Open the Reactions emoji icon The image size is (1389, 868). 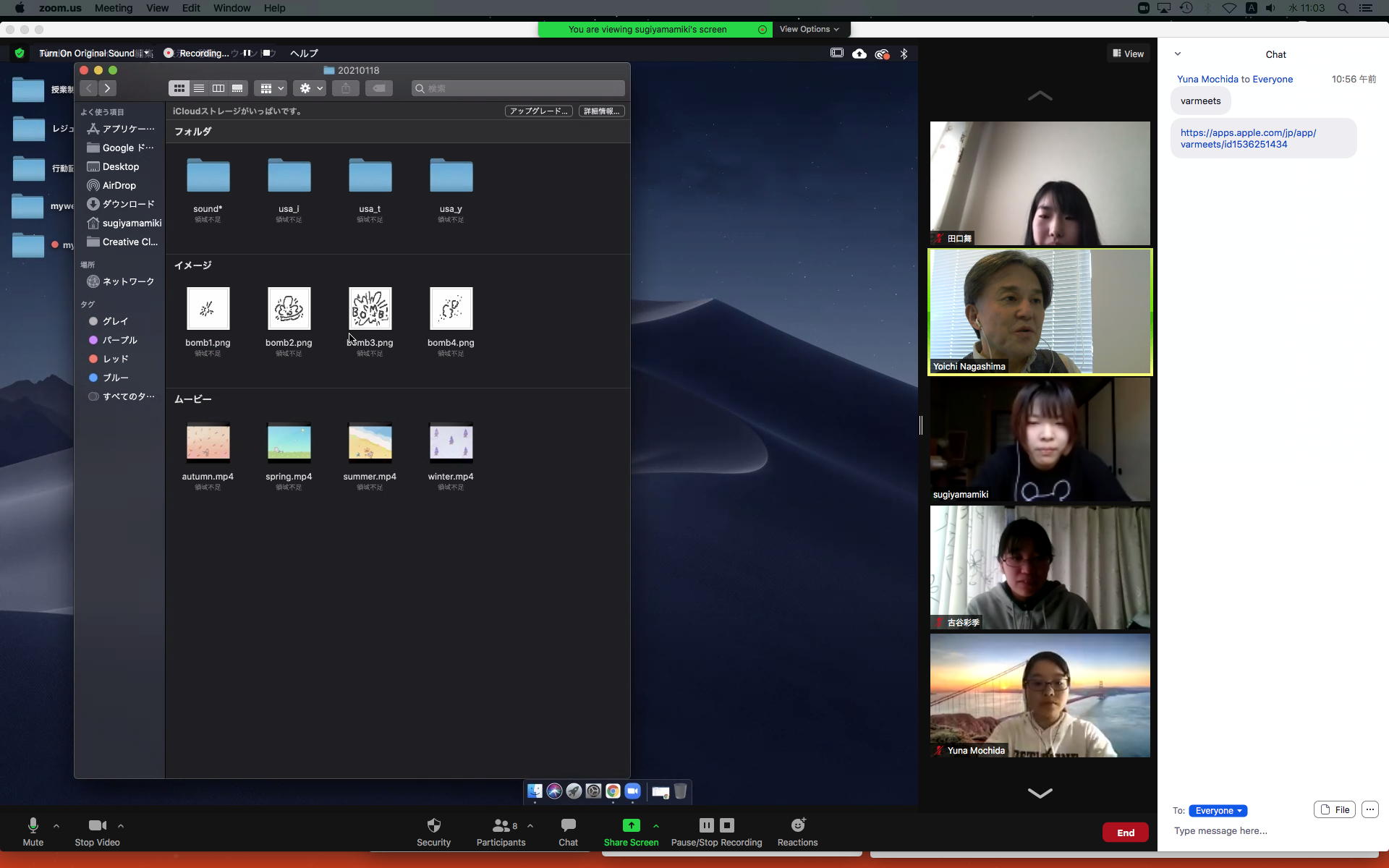click(797, 826)
